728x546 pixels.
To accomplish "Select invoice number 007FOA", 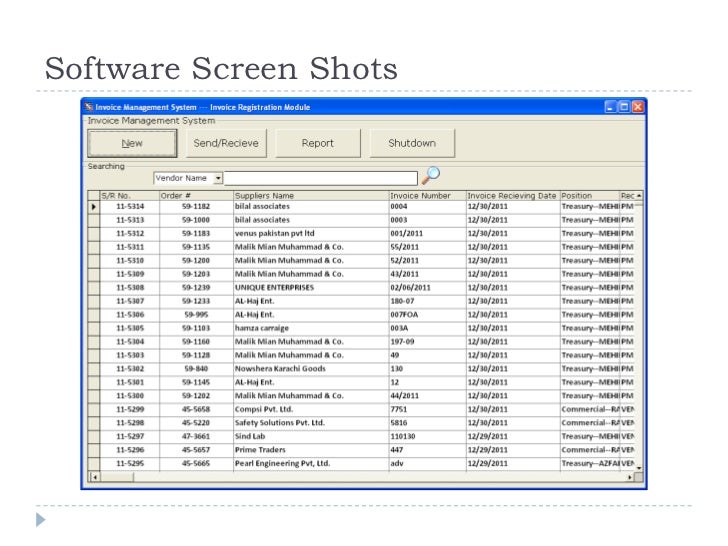I will coord(427,315).
